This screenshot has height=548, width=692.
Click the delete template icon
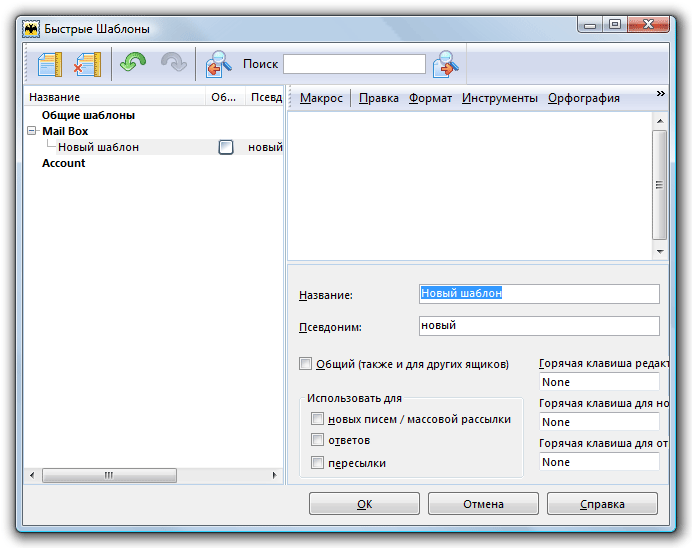[x=87, y=64]
